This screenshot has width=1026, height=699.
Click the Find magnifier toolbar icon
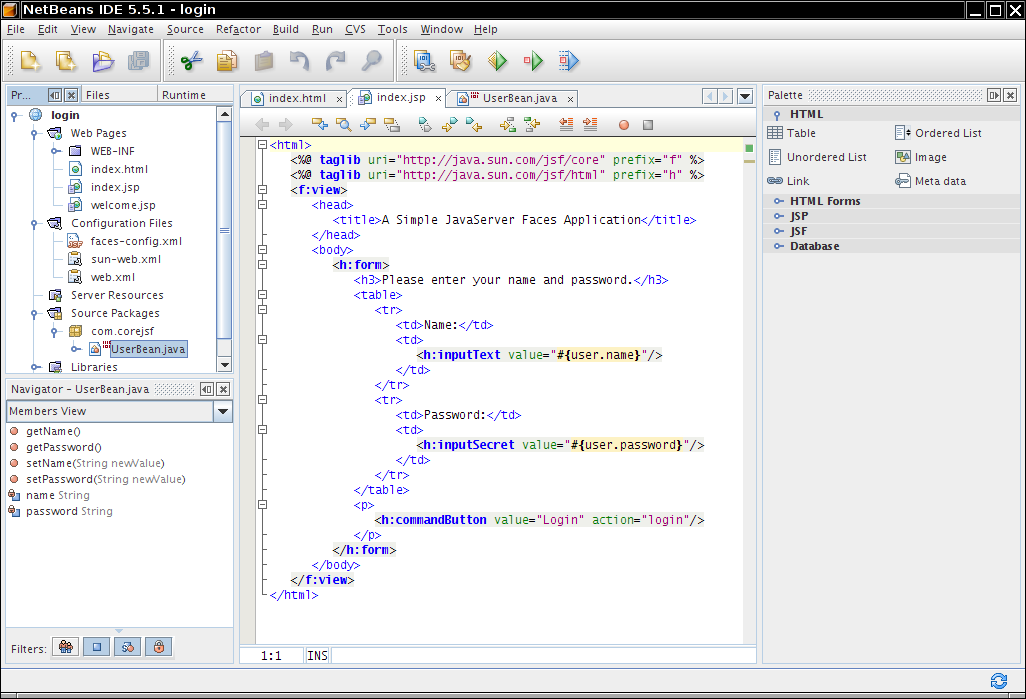(372, 61)
